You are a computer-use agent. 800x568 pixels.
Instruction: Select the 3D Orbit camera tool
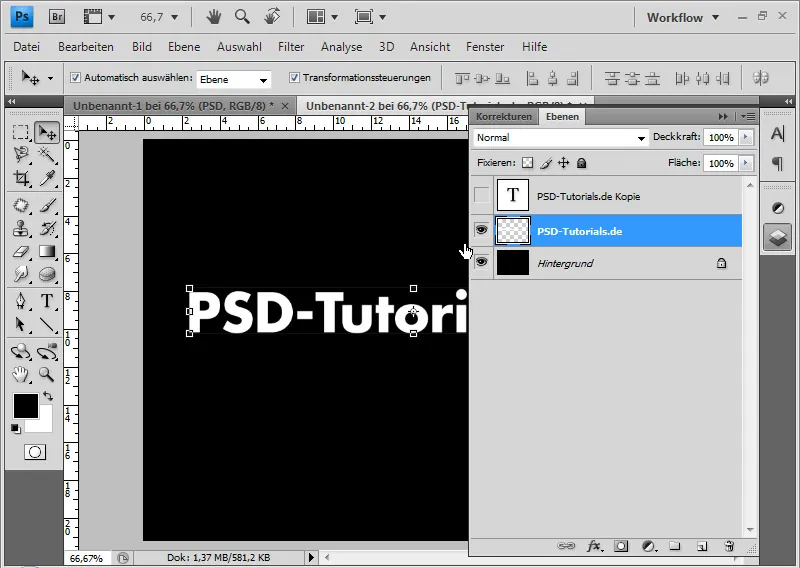(x=47, y=352)
